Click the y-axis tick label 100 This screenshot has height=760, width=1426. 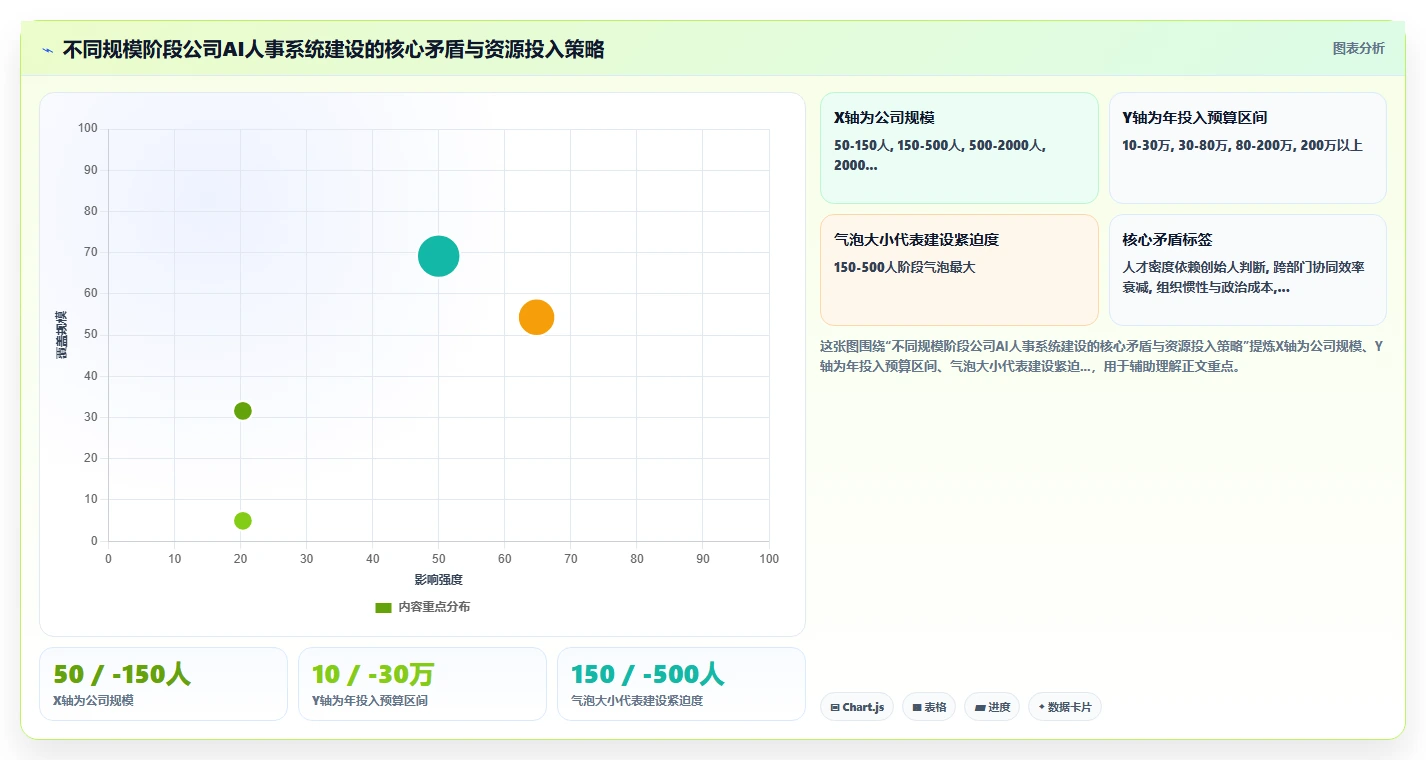coord(88,128)
